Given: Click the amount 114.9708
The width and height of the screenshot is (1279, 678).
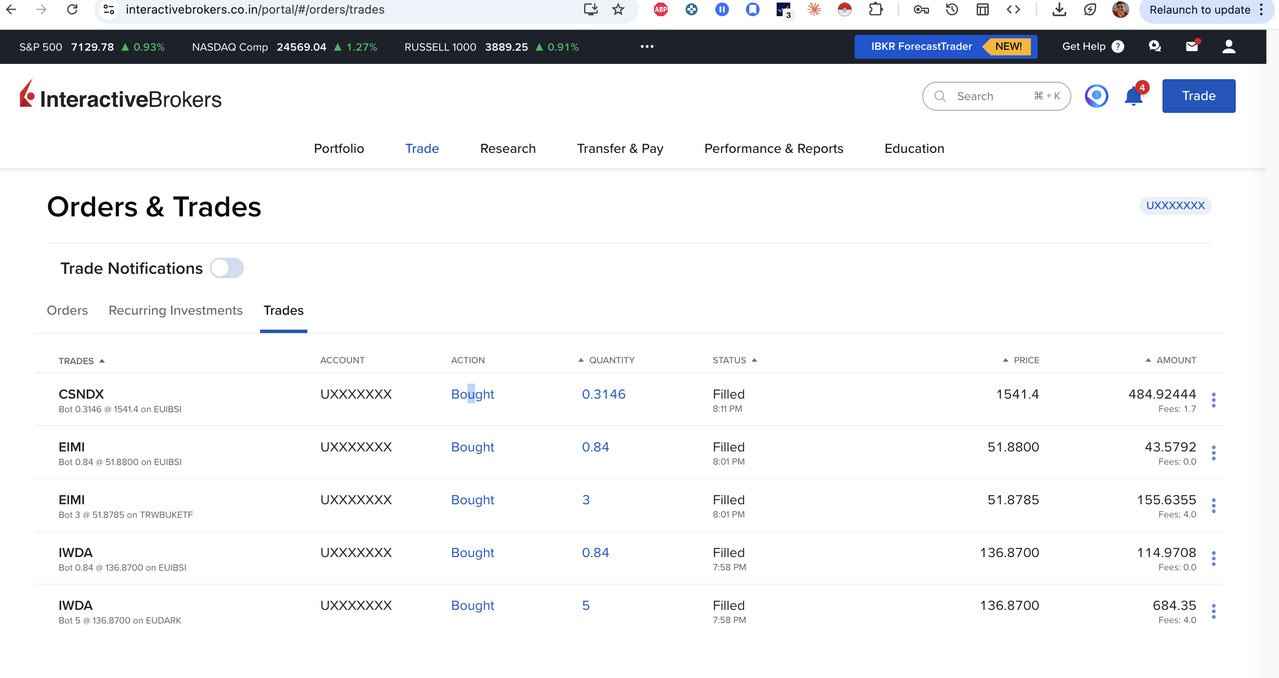Looking at the screenshot, I should click(1166, 552).
